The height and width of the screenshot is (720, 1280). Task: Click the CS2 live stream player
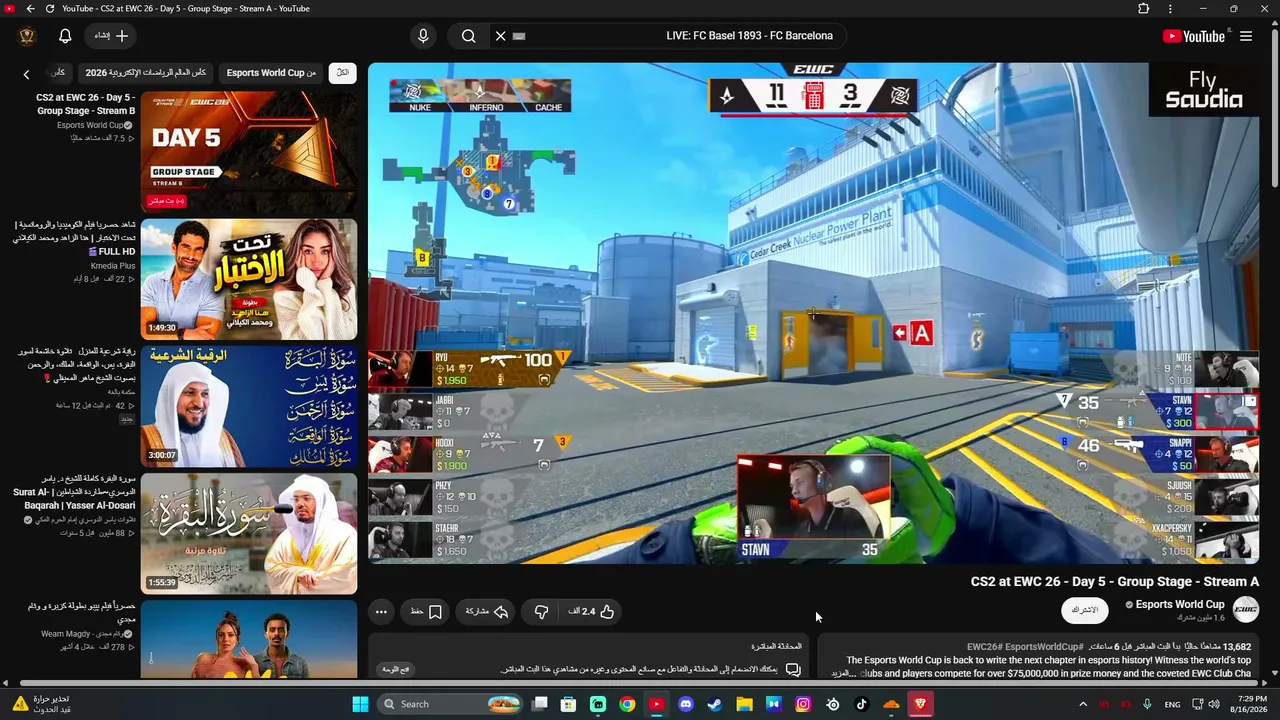[814, 313]
